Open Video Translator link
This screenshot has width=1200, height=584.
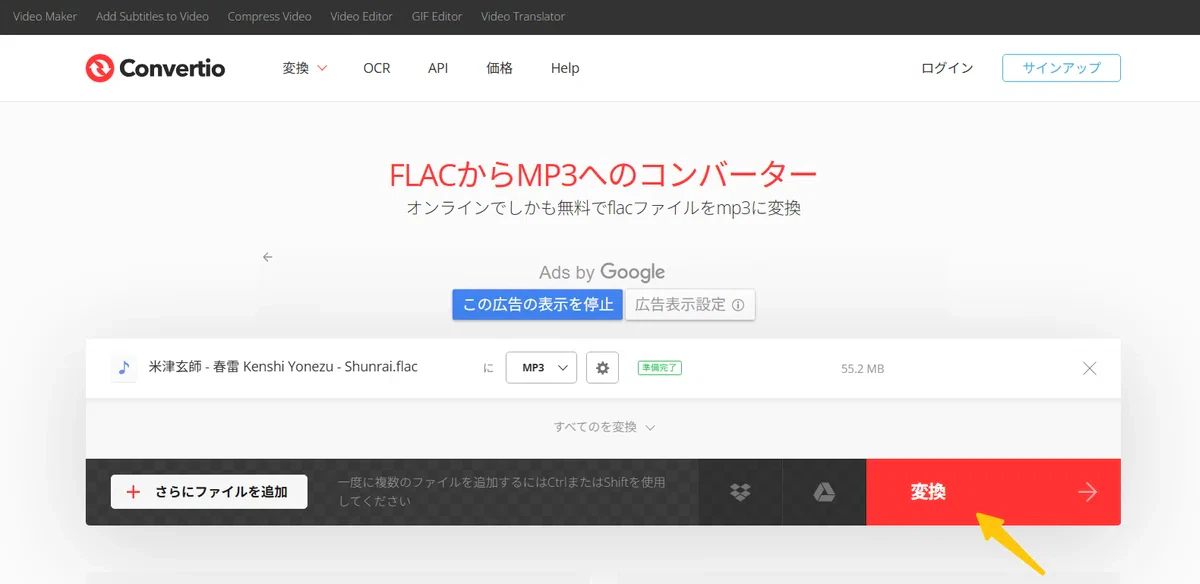[523, 17]
